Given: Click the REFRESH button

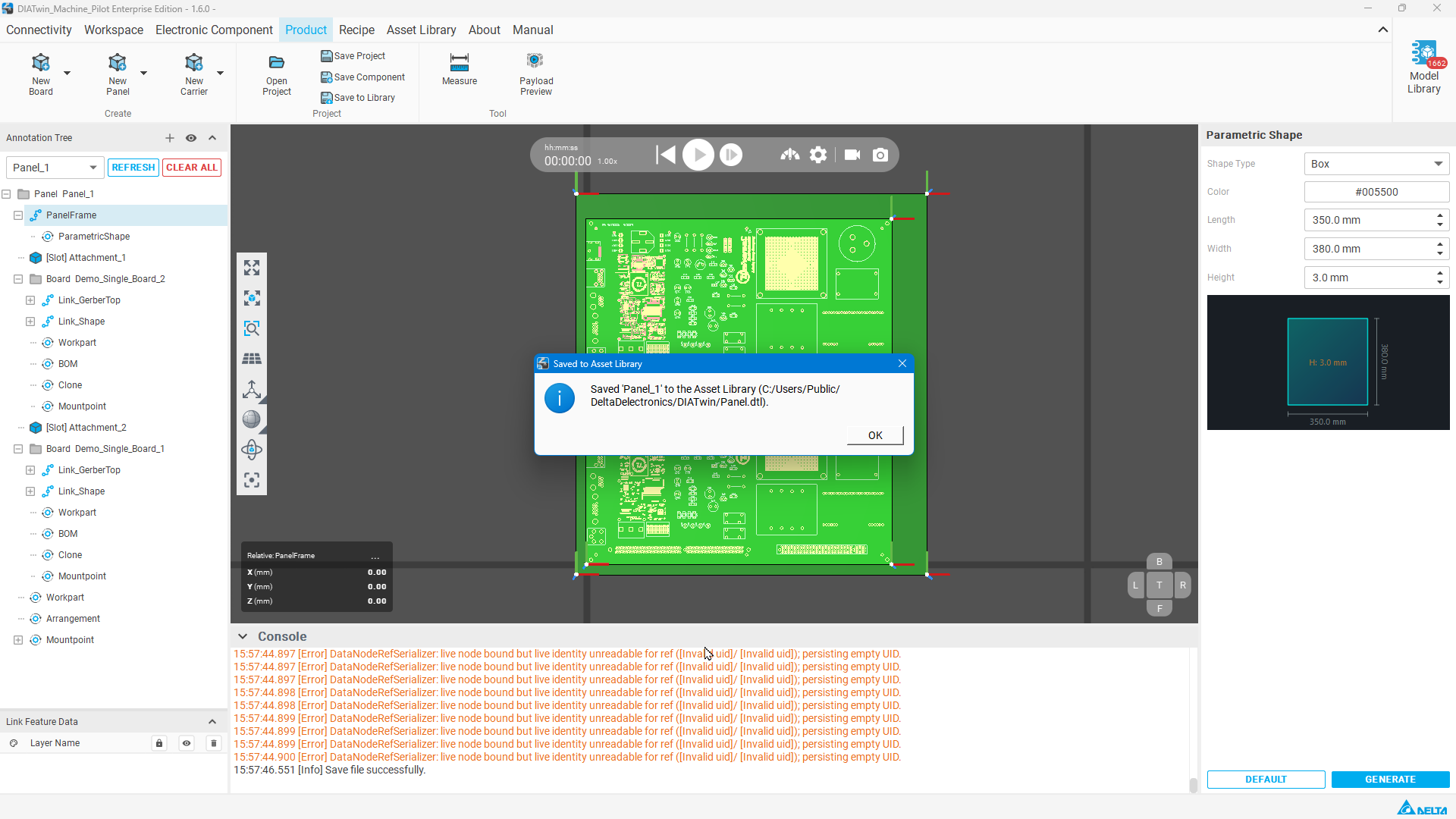Looking at the screenshot, I should pyautogui.click(x=133, y=168).
